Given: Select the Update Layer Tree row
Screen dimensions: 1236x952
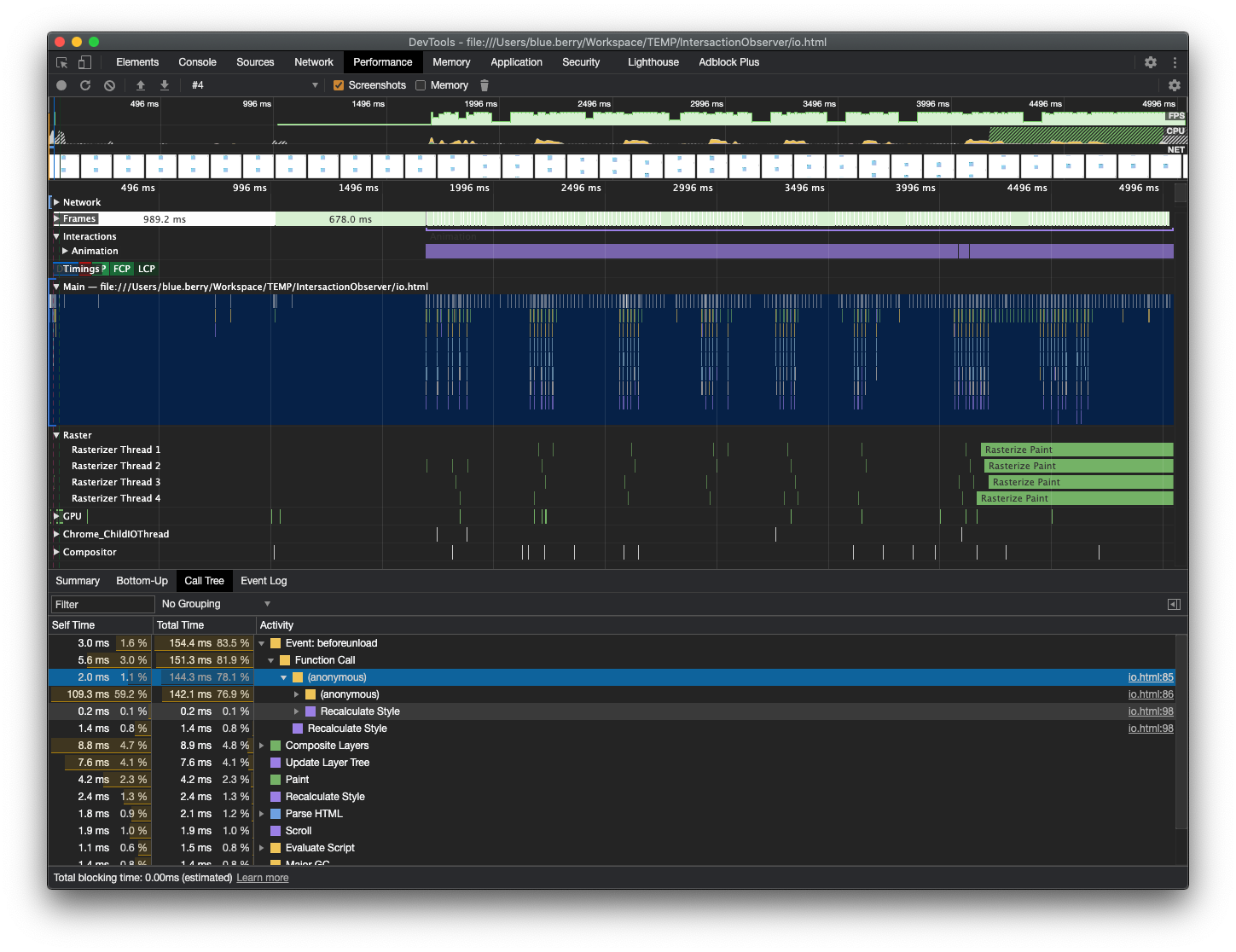Looking at the screenshot, I should pyautogui.click(x=612, y=763).
